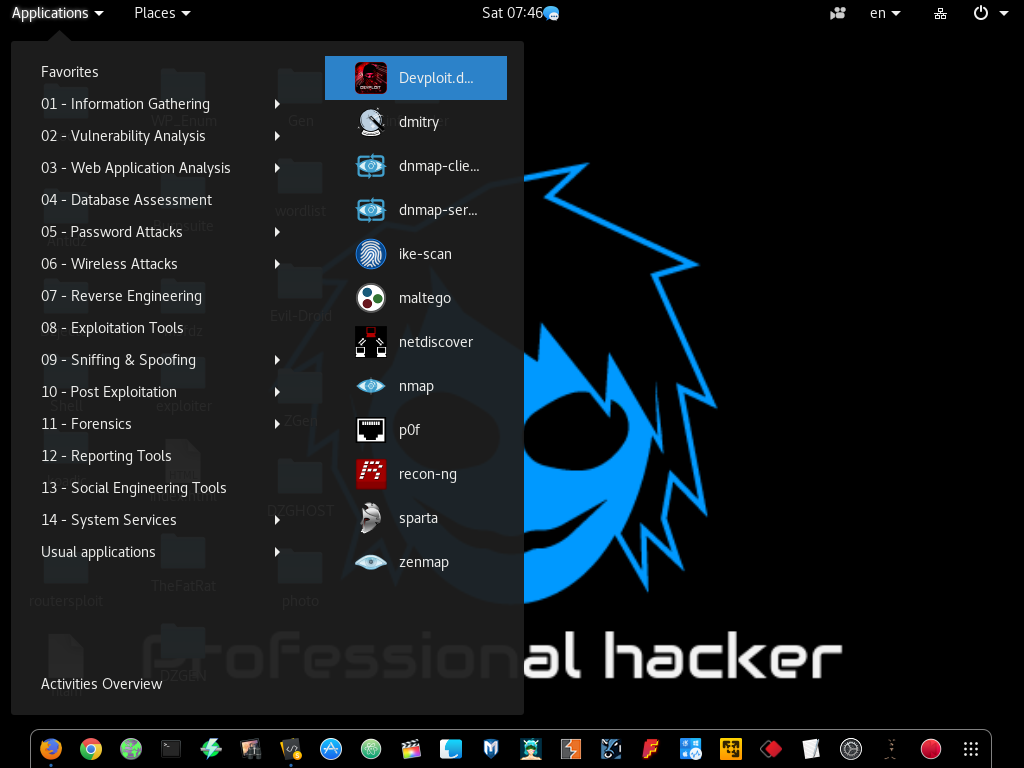Launch the green Atom editor dock icon
The width and height of the screenshot is (1024, 768).
point(371,748)
